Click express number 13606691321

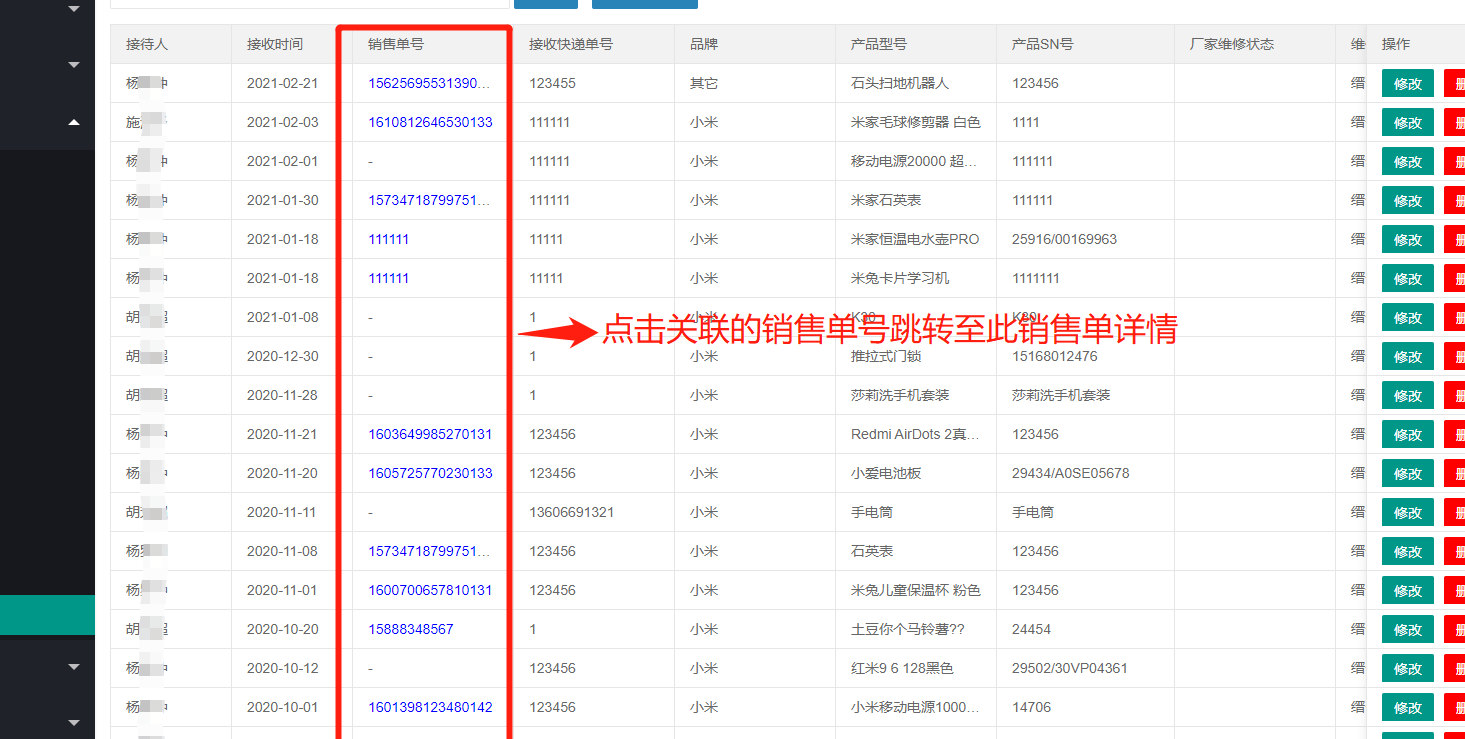[571, 512]
